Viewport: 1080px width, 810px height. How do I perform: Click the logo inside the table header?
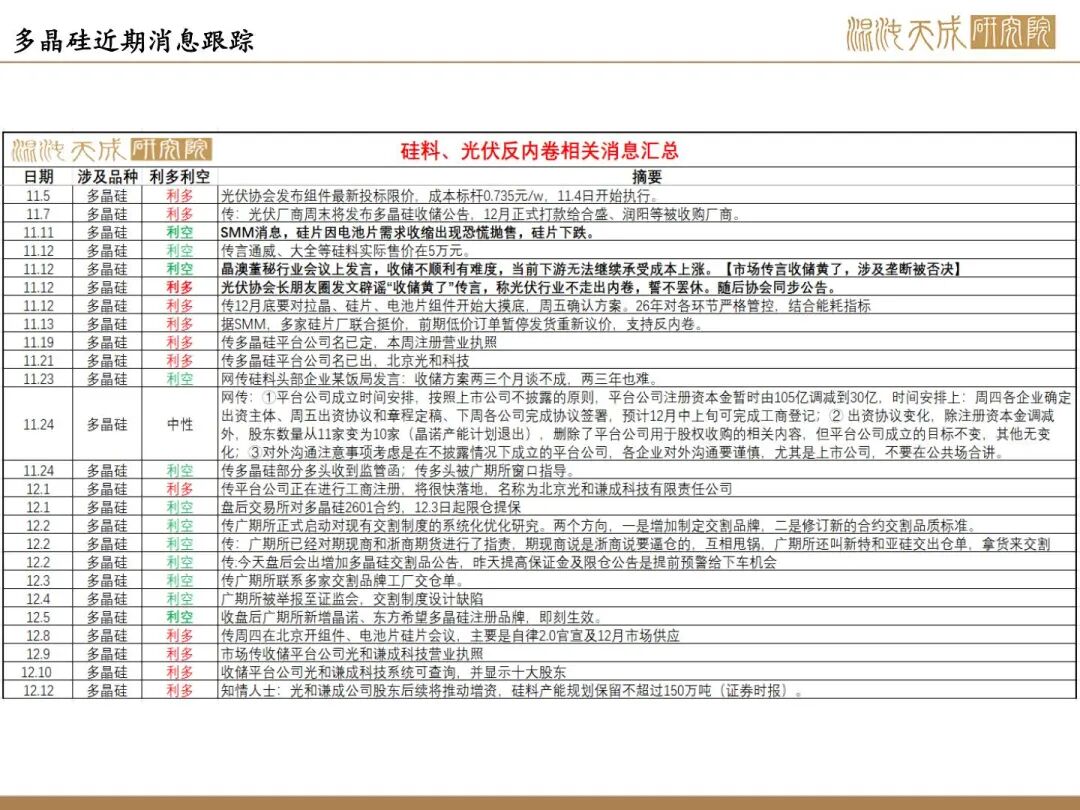(x=112, y=150)
